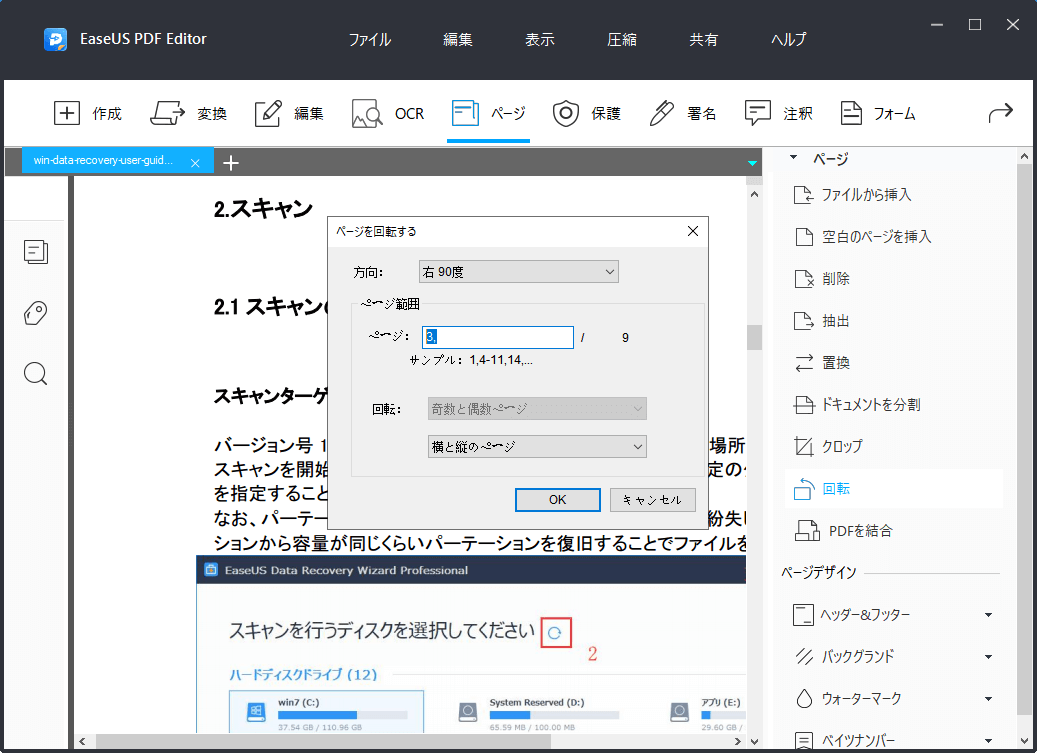The image size is (1037, 753).
Task: Click the page range input field
Action: (498, 337)
